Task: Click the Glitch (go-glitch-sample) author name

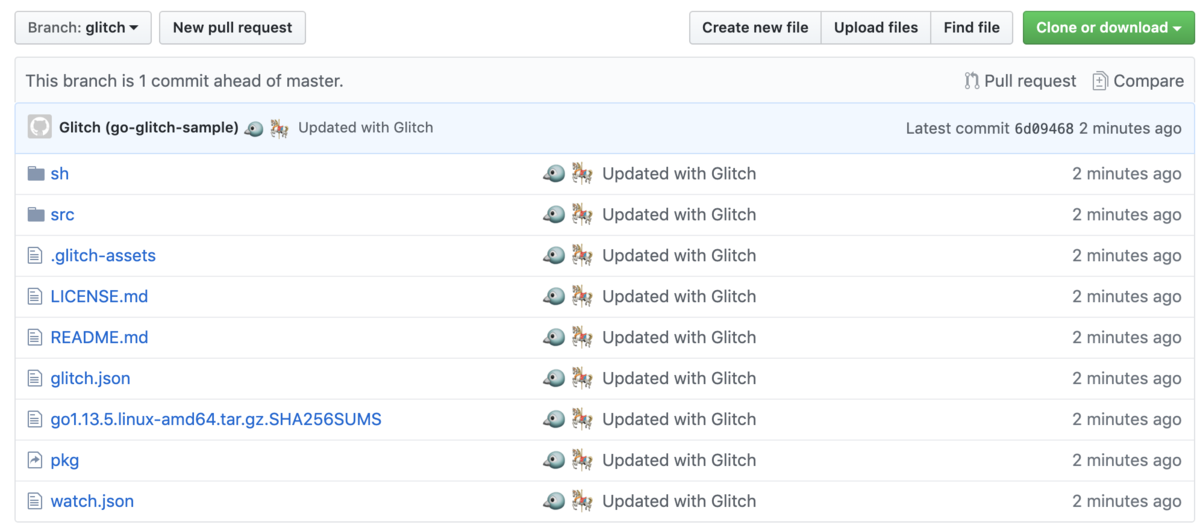Action: (x=149, y=128)
